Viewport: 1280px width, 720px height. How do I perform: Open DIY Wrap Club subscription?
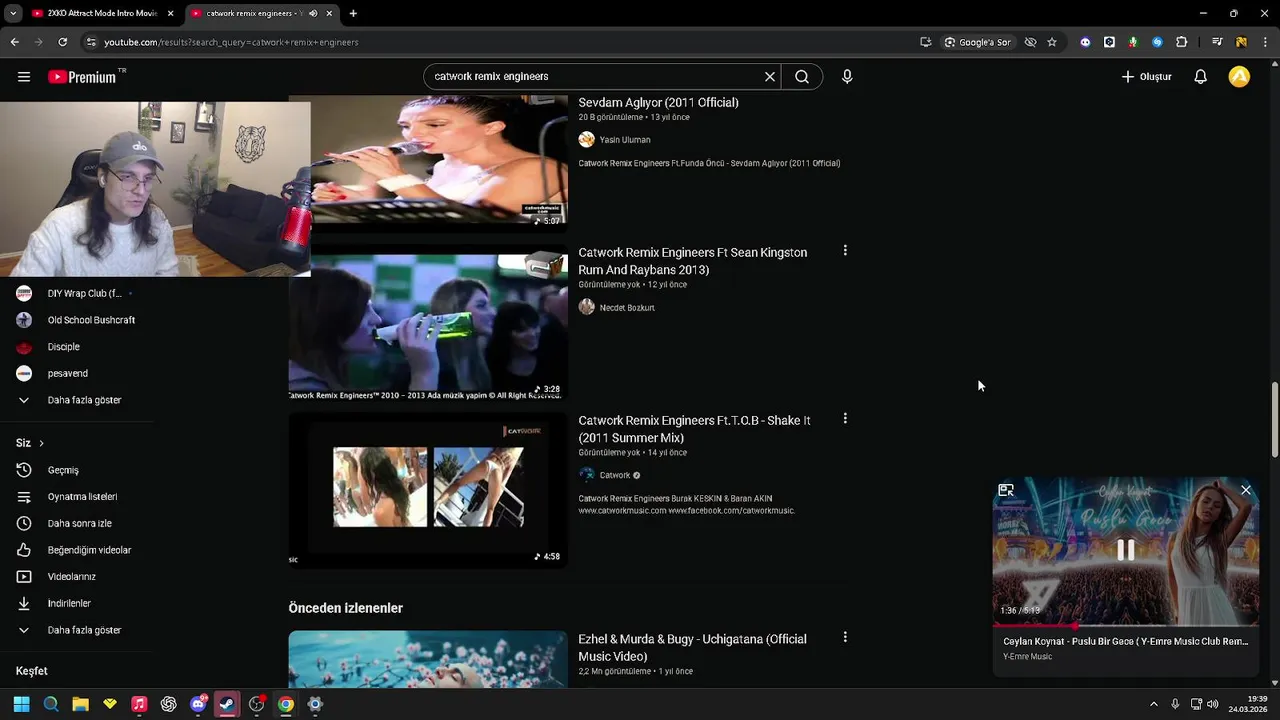coord(84,293)
